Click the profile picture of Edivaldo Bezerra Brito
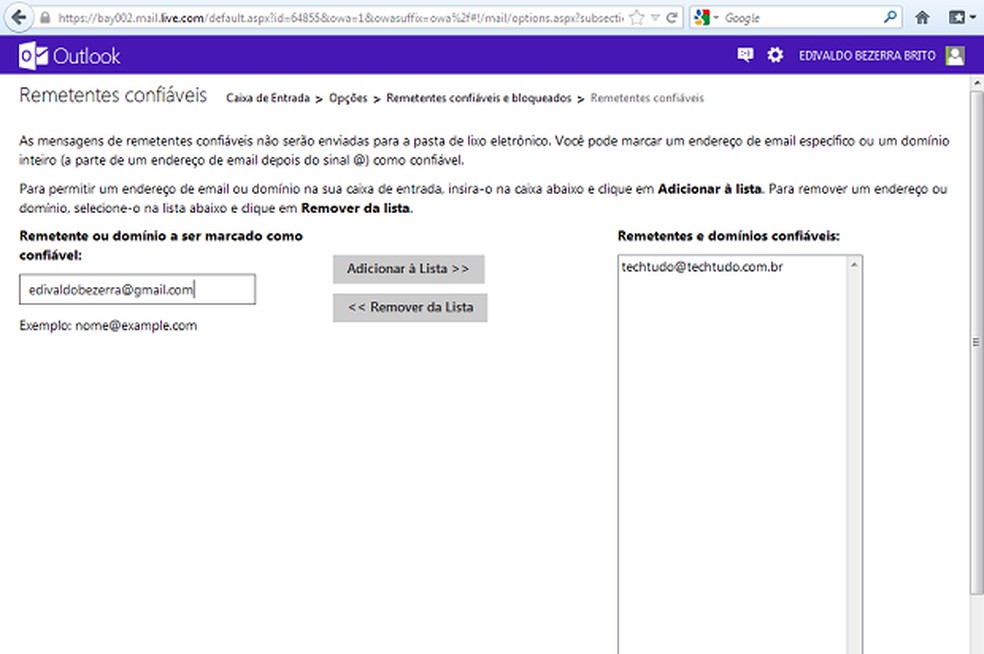Image resolution: width=984 pixels, height=654 pixels. 955,56
